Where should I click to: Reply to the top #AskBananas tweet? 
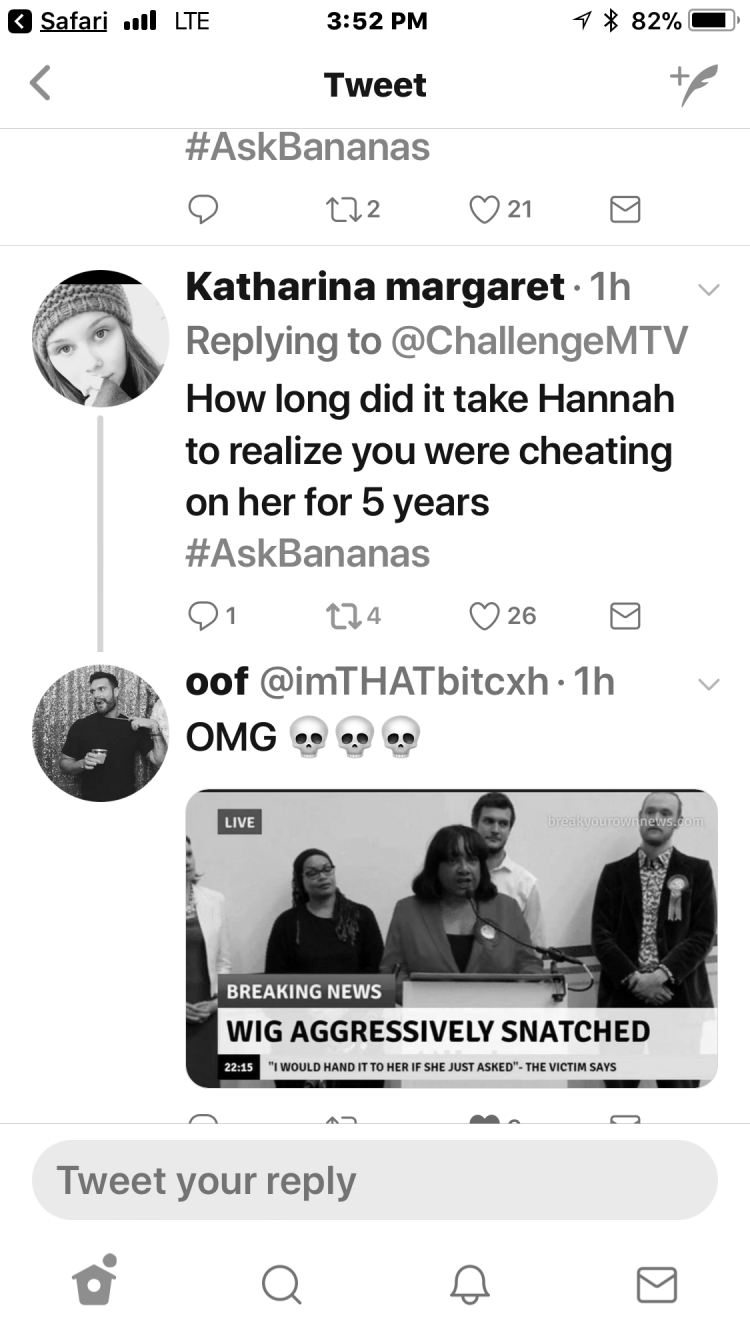[203, 209]
